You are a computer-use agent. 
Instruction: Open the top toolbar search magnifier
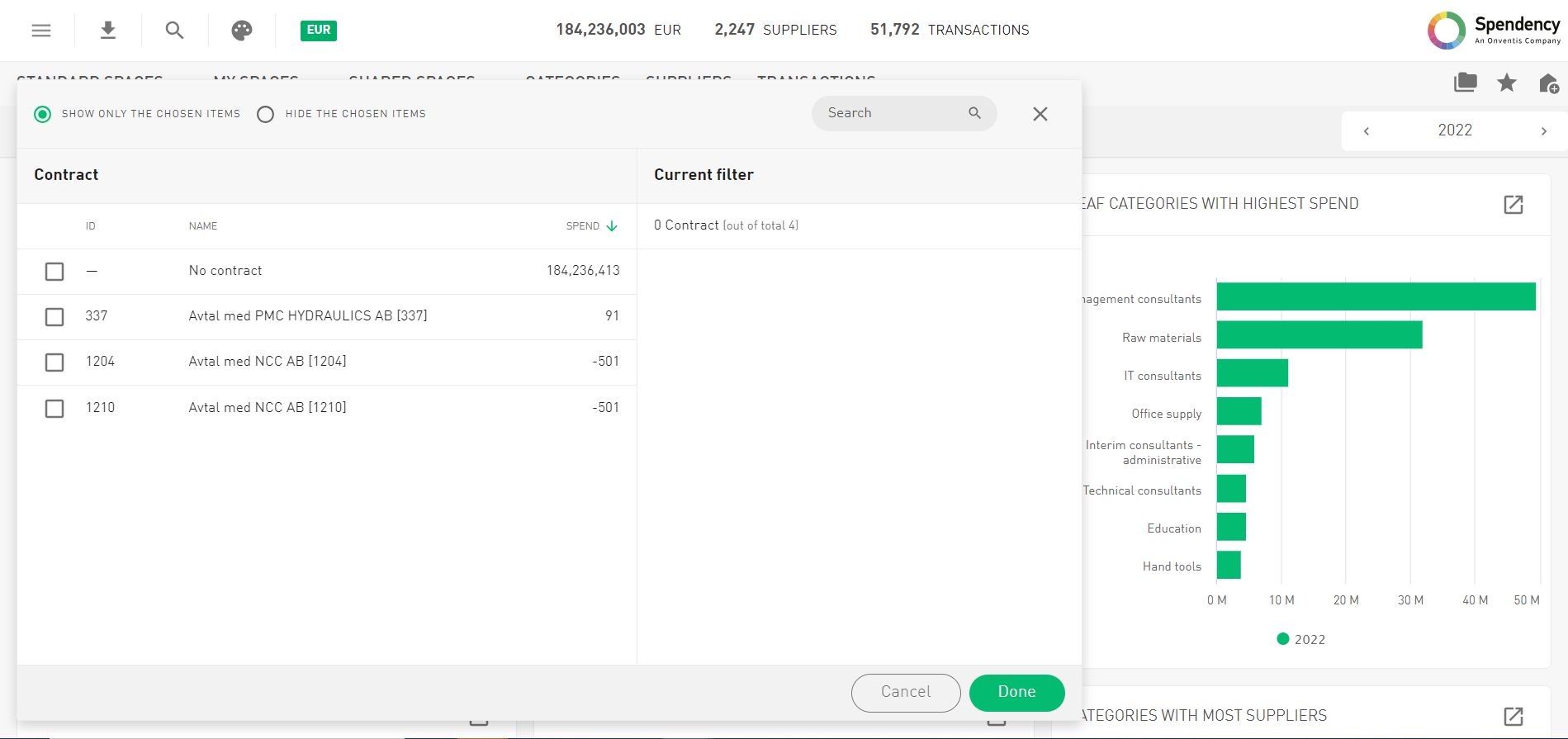174,31
